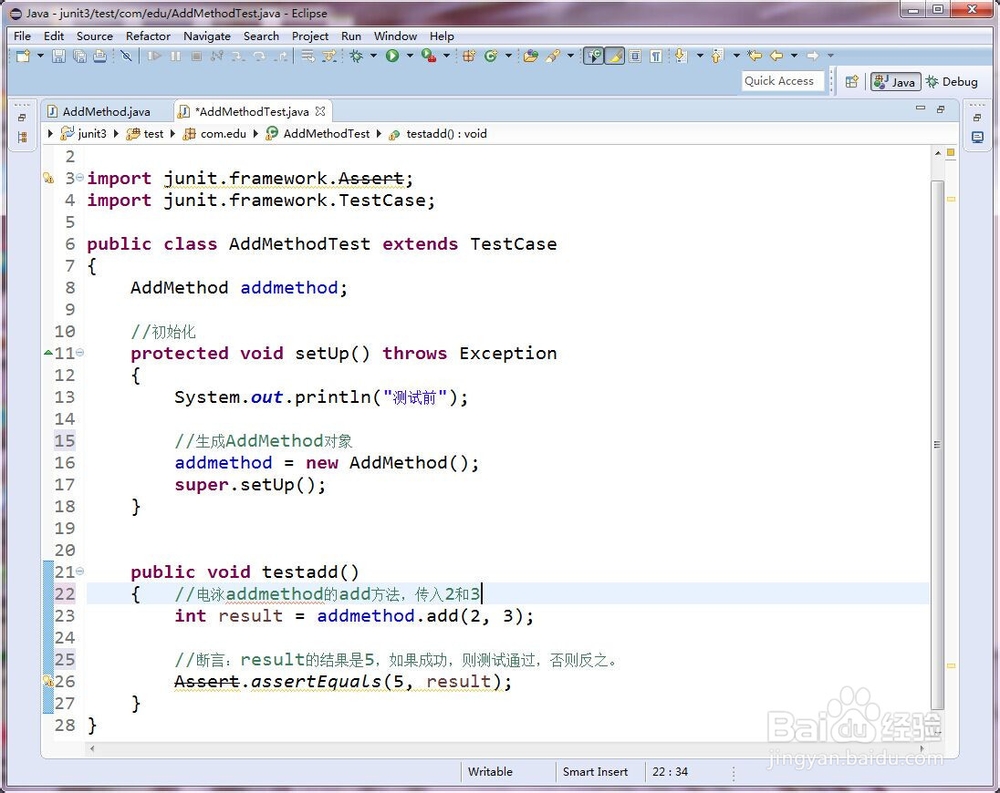
Task: Save the current file with Save icon
Action: click(59, 56)
